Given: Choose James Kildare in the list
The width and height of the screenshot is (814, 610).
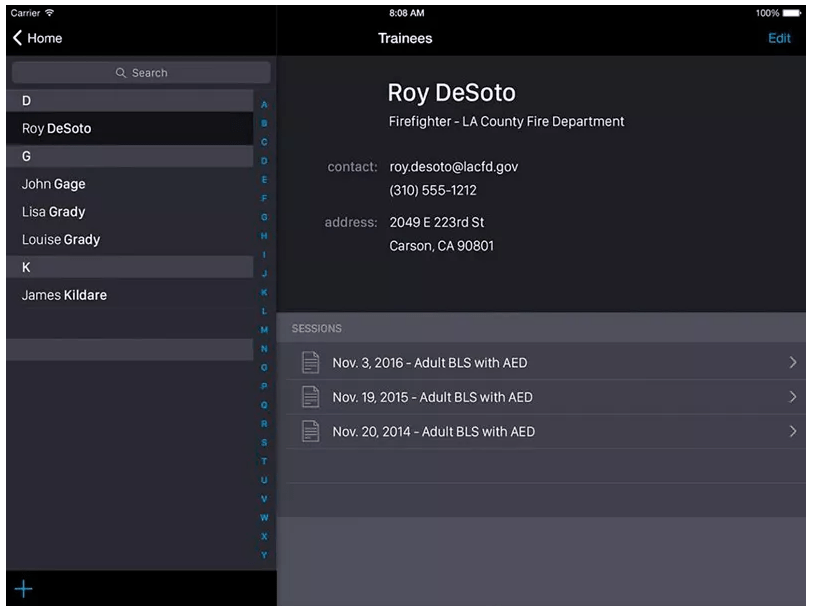Looking at the screenshot, I should [x=64, y=295].
